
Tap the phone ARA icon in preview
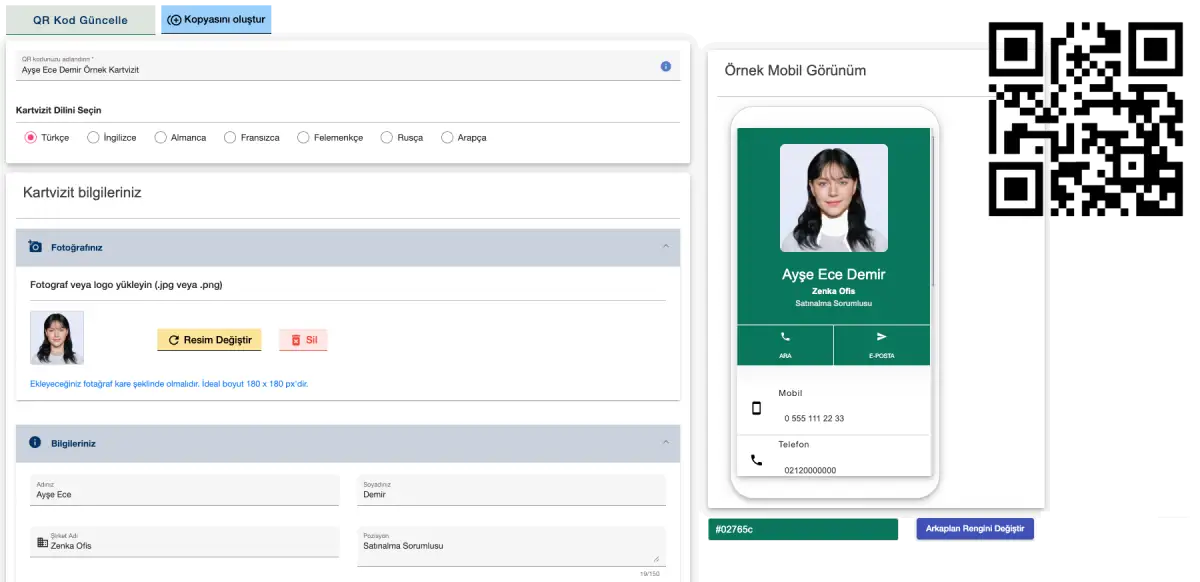point(785,338)
